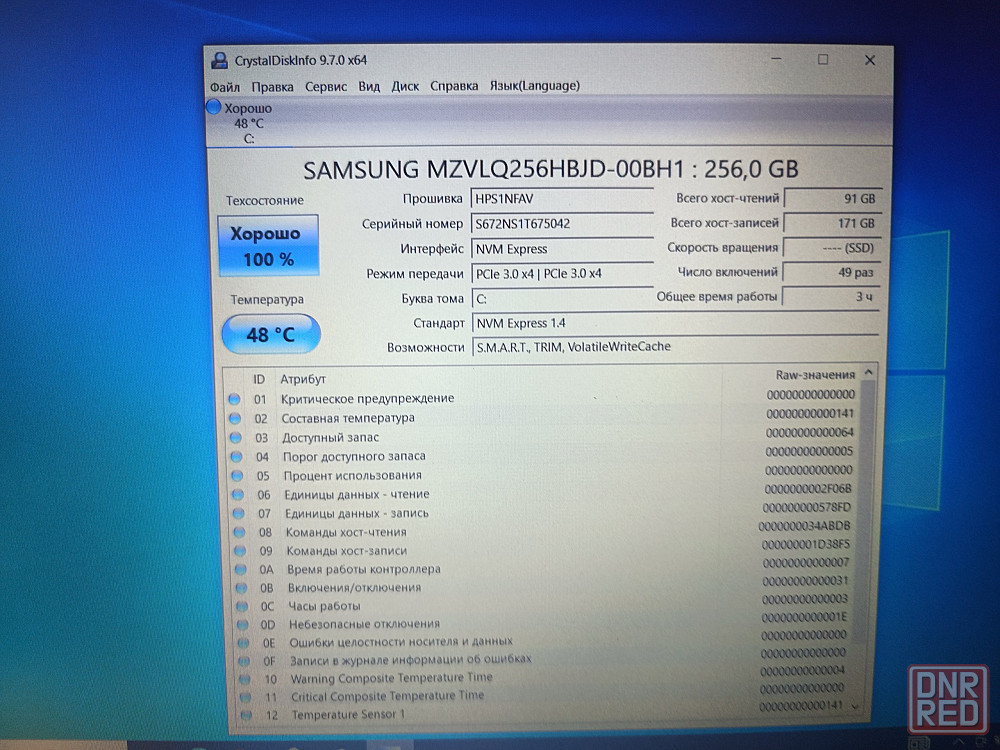The height and width of the screenshot is (750, 1000).
Task: Click the CrystalDiskInfo title bar app icon
Action: point(219,60)
